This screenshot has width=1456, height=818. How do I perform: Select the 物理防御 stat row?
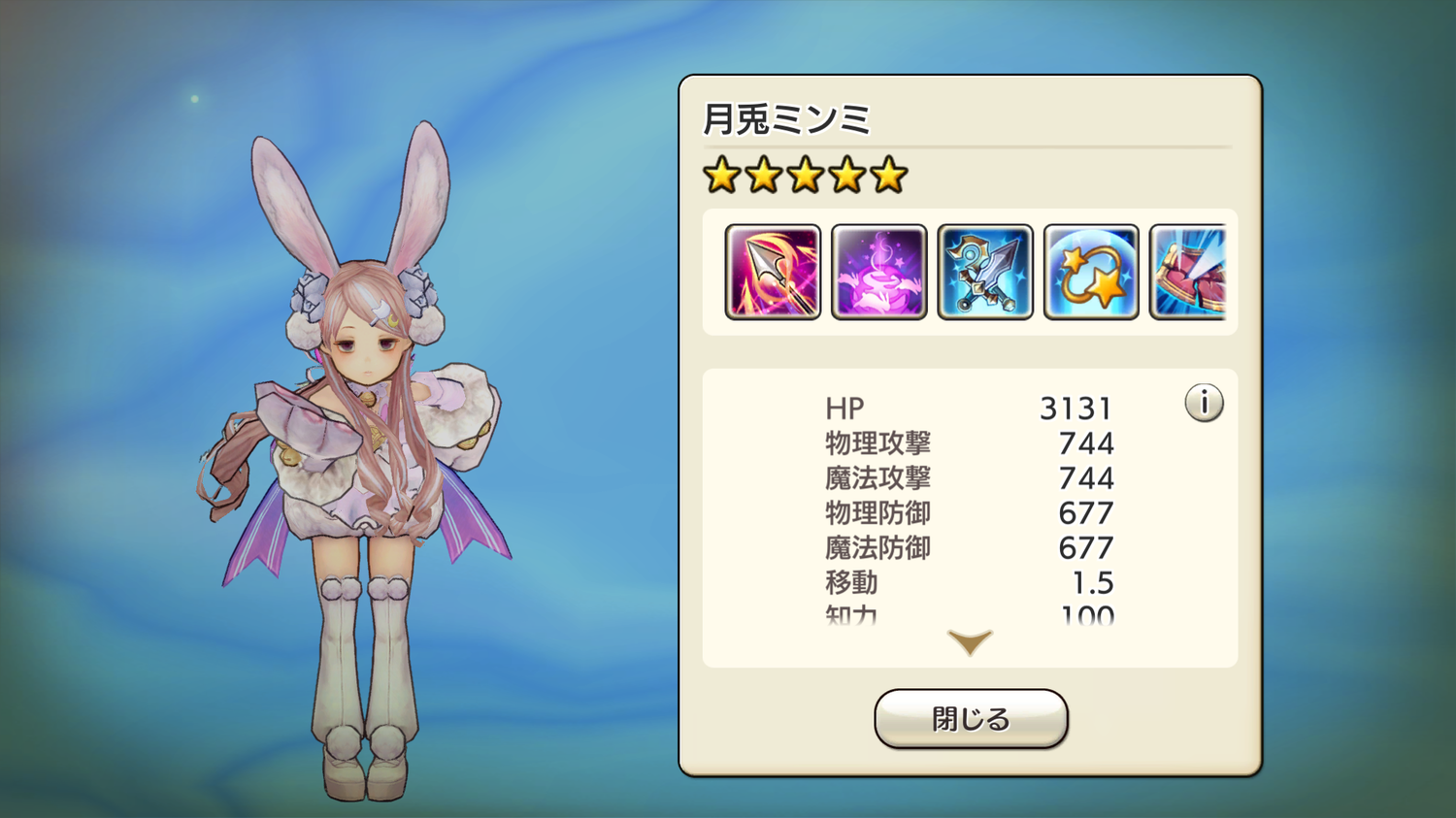click(x=970, y=513)
